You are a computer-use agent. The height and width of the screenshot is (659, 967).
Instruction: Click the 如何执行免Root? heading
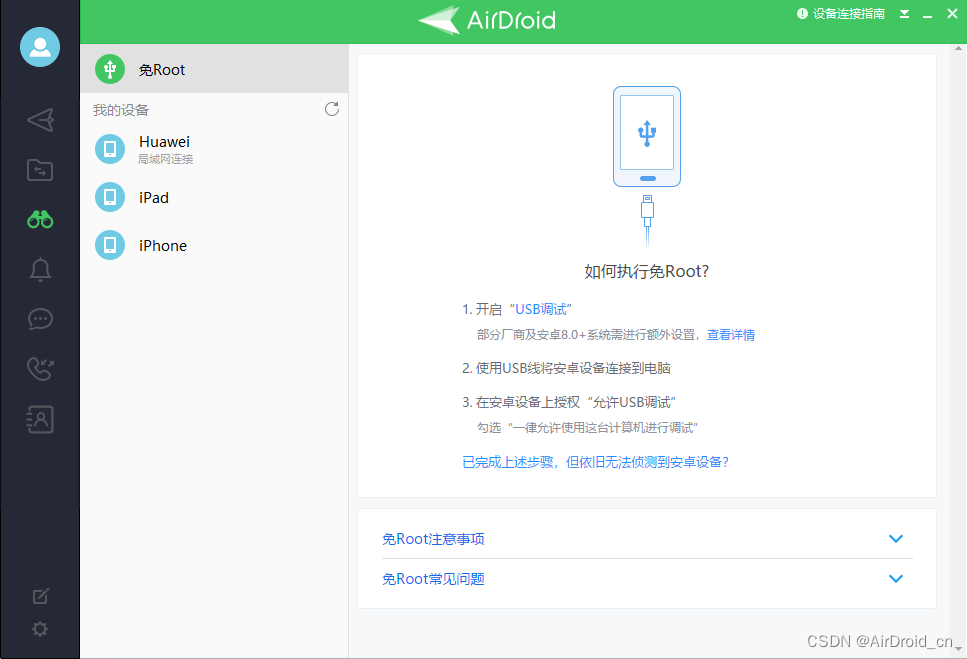tap(647, 271)
